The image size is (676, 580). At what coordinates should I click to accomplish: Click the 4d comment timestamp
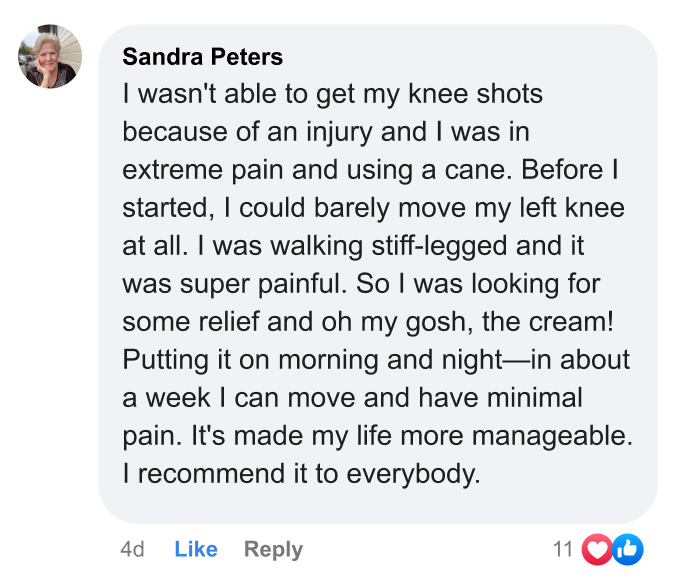coord(132,549)
